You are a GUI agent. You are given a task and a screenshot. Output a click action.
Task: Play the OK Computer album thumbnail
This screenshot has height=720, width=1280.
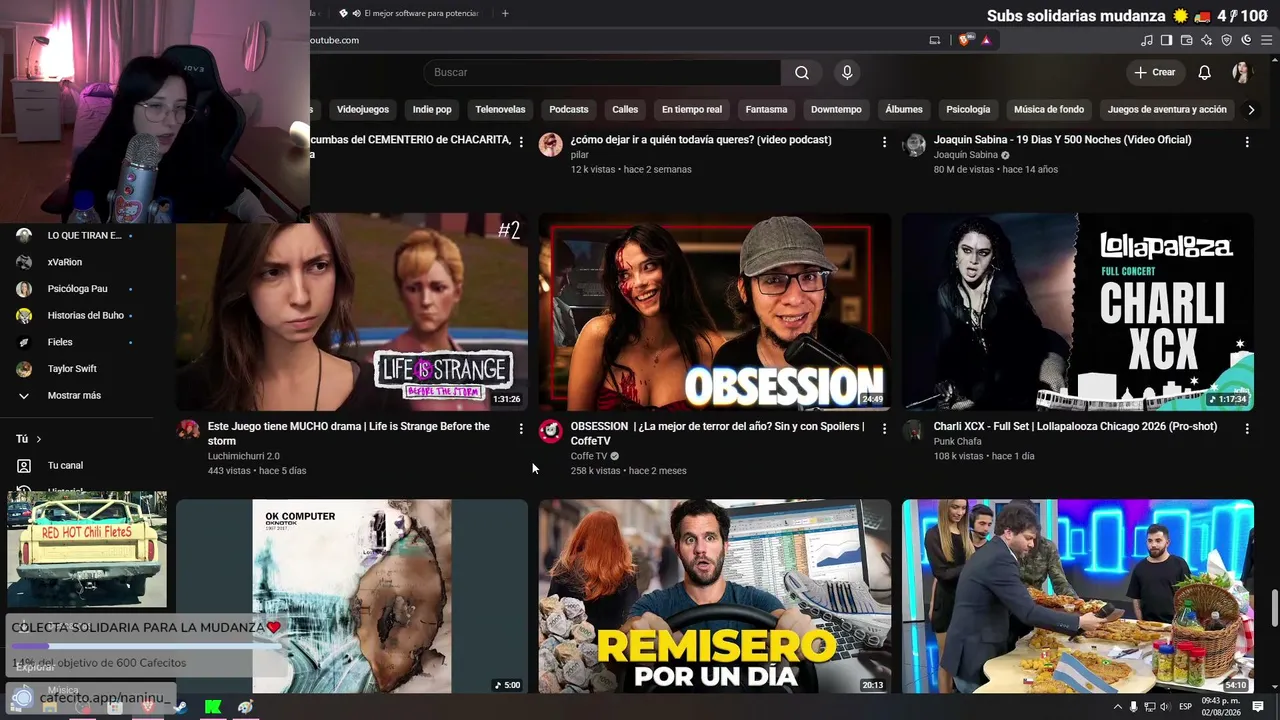(352, 596)
